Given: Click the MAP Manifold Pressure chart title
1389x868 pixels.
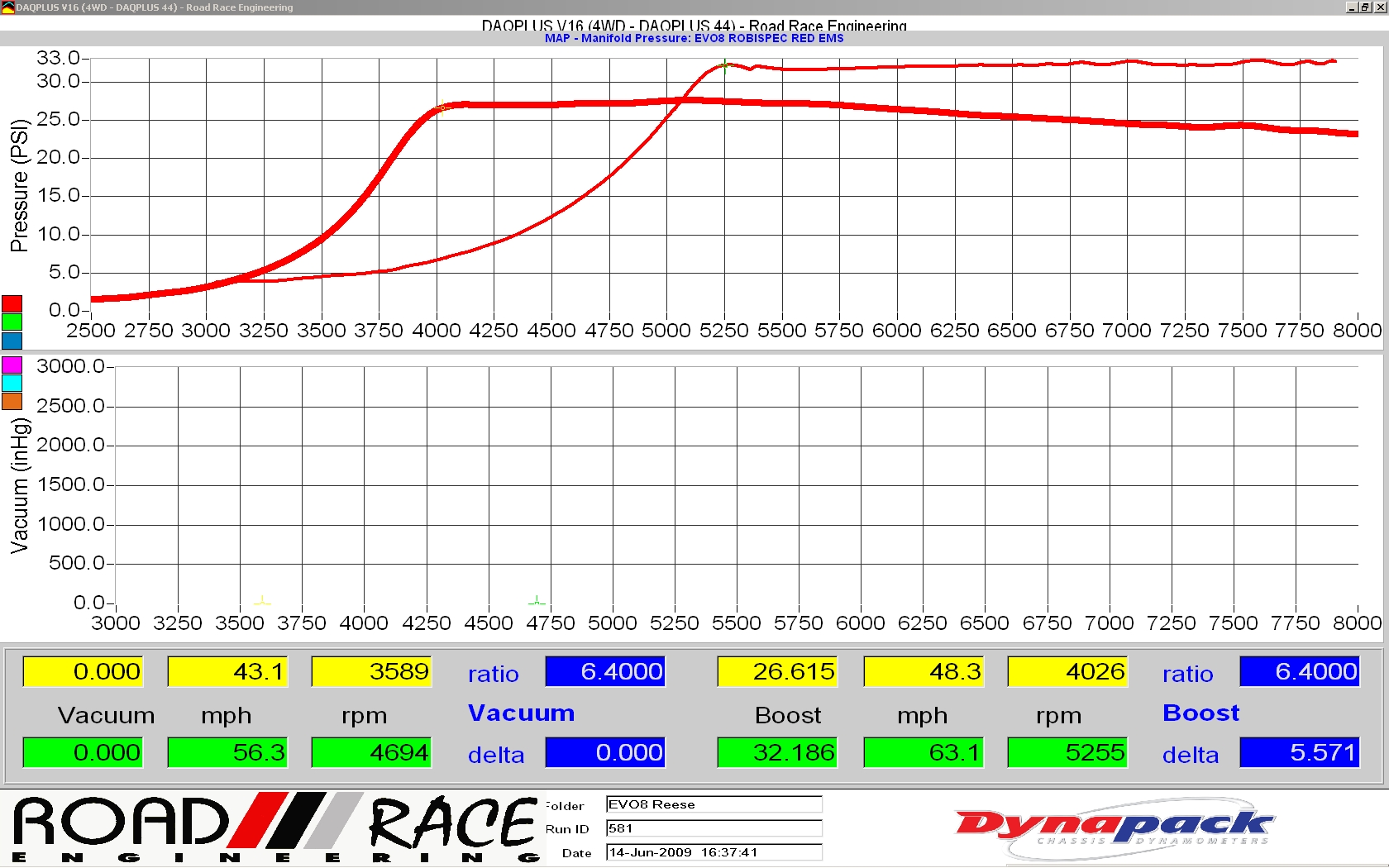Looking at the screenshot, I should (694, 38).
